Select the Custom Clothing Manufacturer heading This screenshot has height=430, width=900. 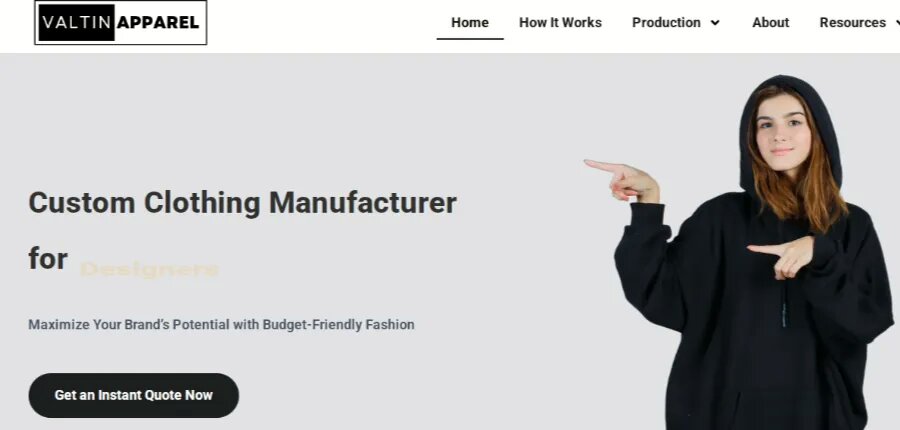coord(242,203)
